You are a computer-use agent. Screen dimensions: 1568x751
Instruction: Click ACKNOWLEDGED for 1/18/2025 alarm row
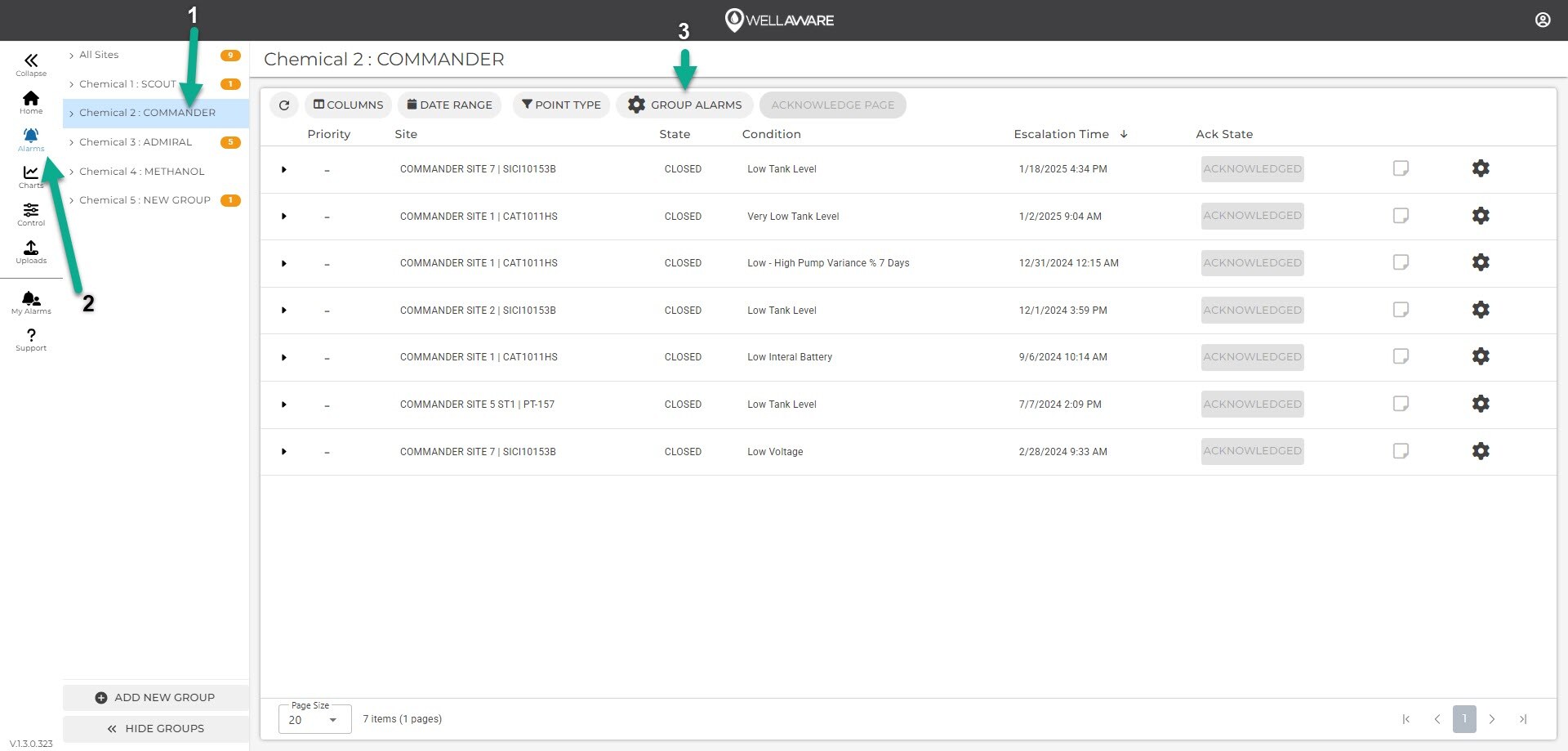1252,168
